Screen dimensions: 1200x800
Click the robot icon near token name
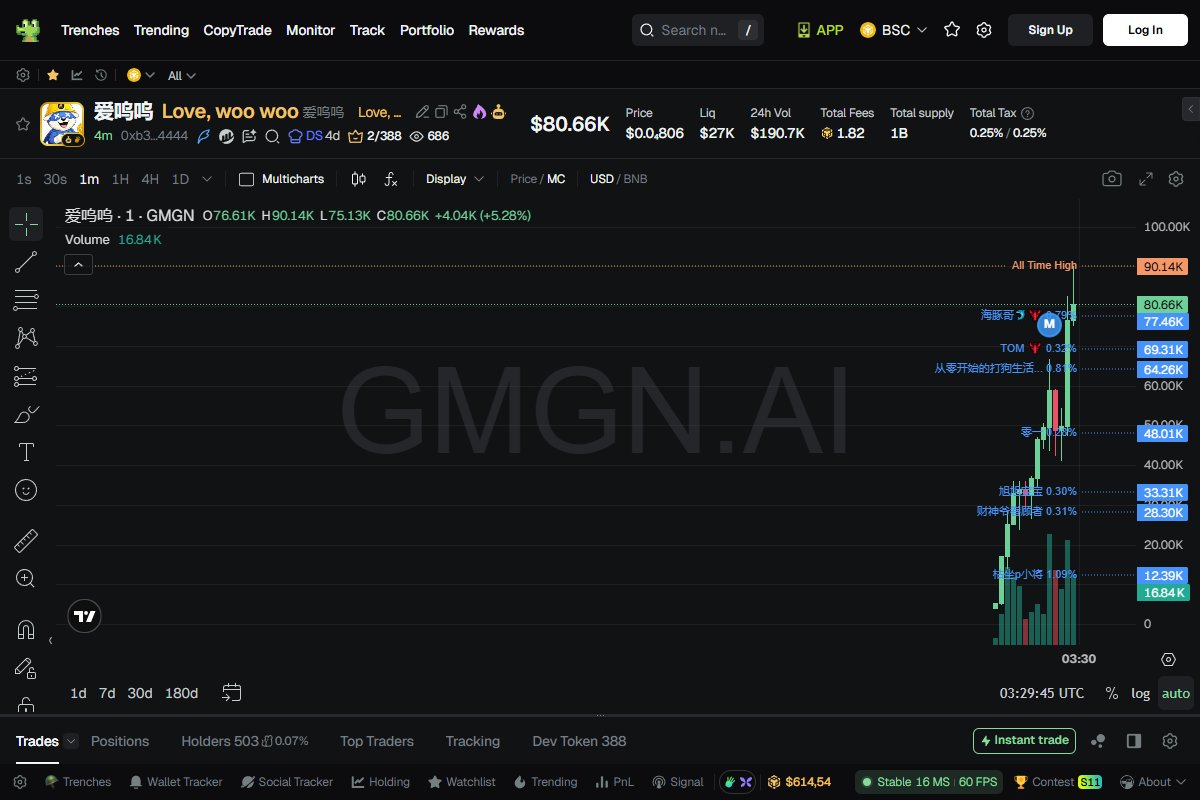tap(499, 112)
